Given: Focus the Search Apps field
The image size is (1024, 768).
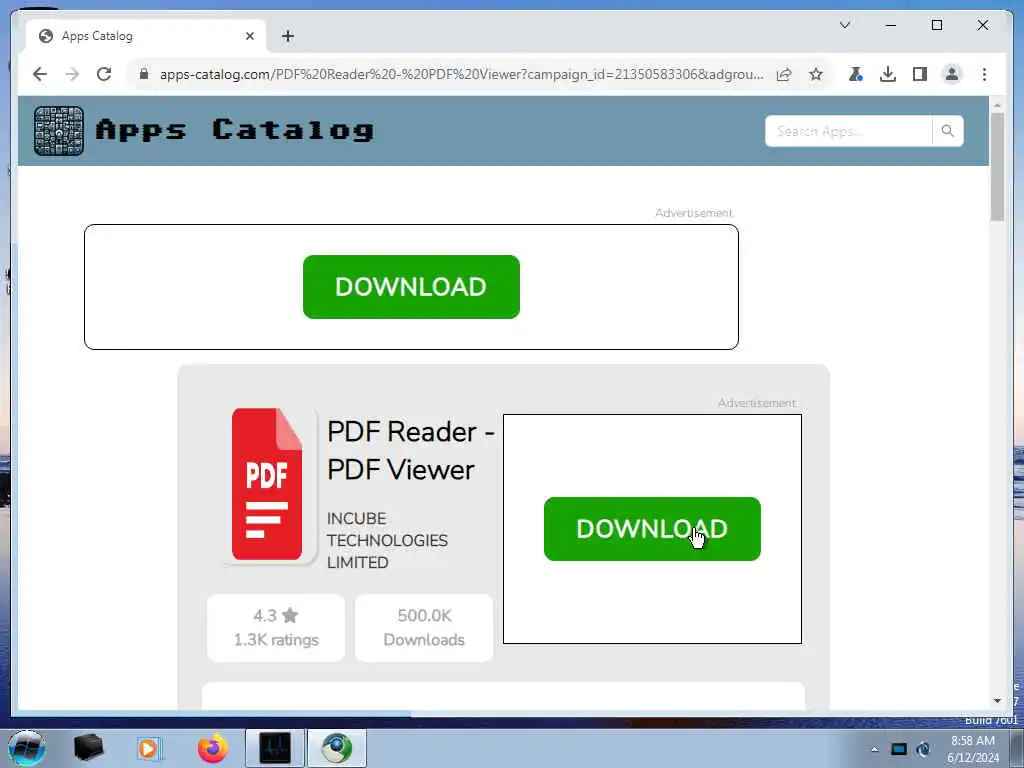Looking at the screenshot, I should pos(848,131).
